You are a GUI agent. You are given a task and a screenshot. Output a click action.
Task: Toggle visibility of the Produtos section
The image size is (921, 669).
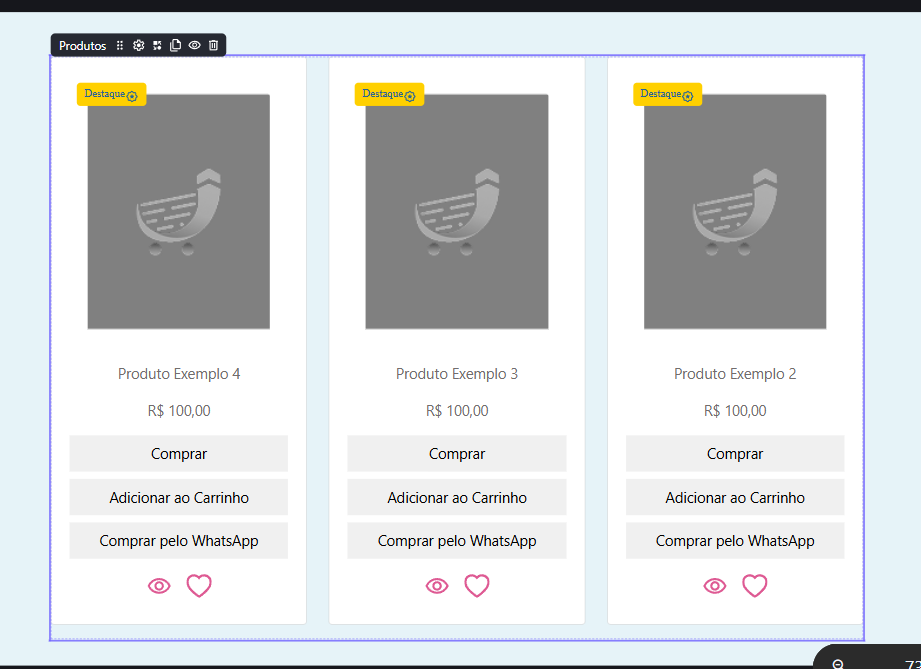(x=195, y=46)
